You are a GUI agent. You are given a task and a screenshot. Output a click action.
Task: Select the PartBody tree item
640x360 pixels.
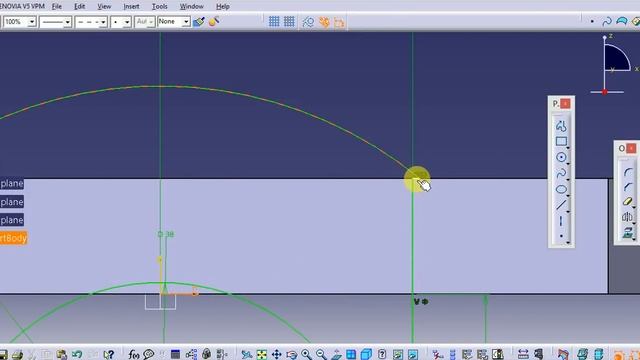(13, 238)
